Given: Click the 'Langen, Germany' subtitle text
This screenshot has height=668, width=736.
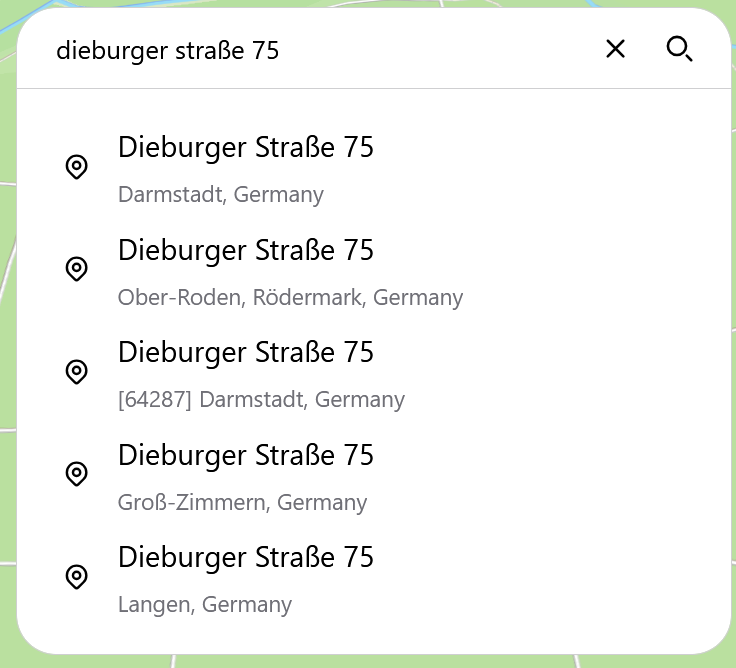Looking at the screenshot, I should click(x=205, y=605).
